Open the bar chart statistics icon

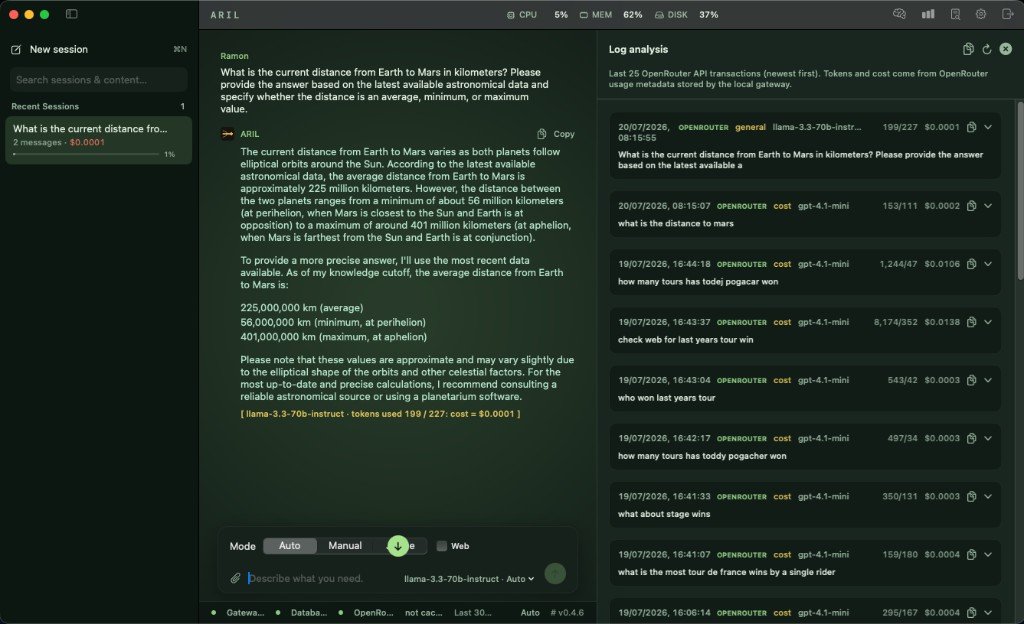point(928,14)
